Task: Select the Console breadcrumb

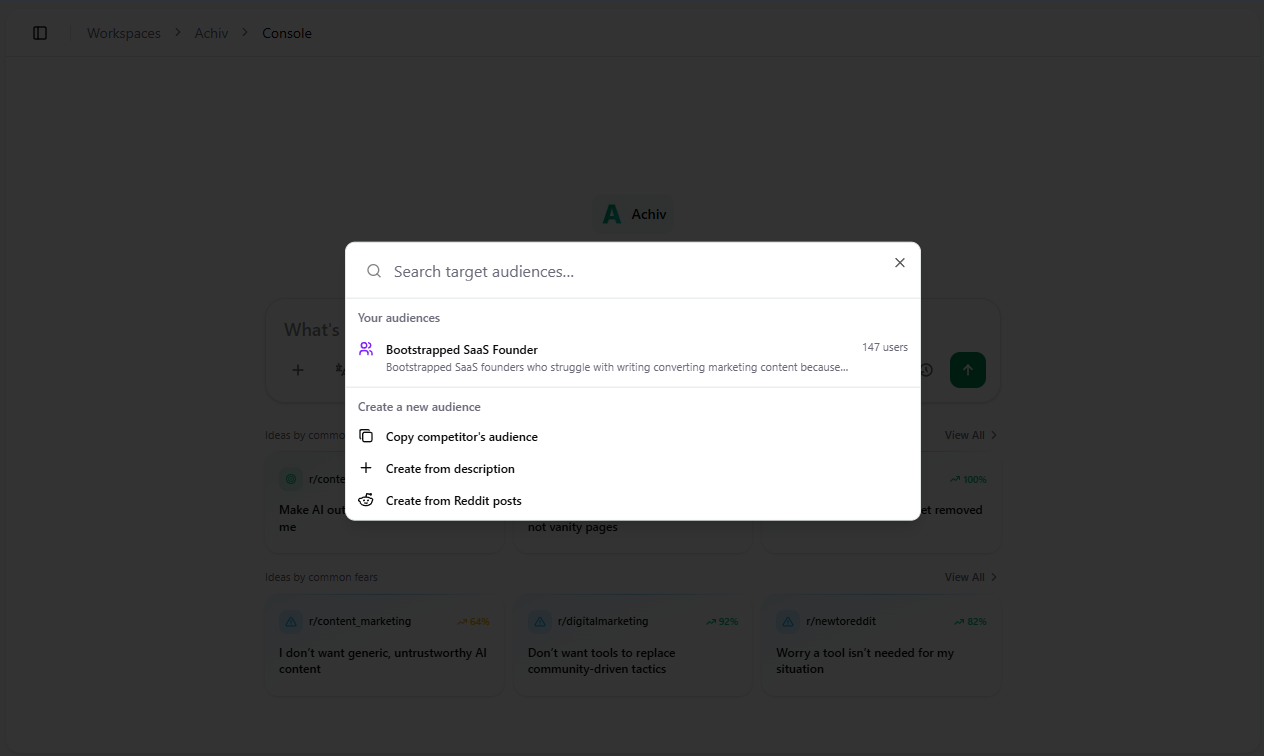Action: click(287, 33)
